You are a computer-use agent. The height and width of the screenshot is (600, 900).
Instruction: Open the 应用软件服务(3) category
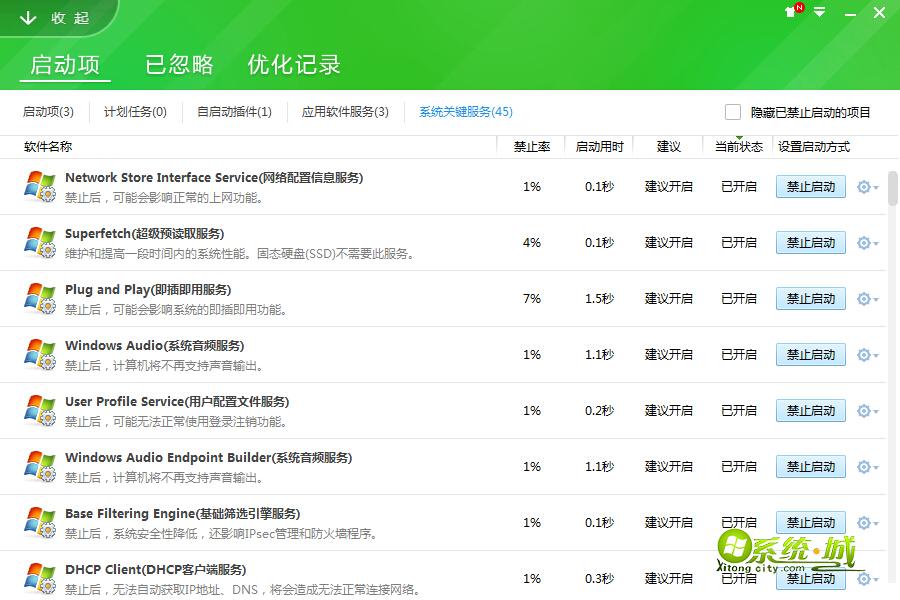coord(345,112)
